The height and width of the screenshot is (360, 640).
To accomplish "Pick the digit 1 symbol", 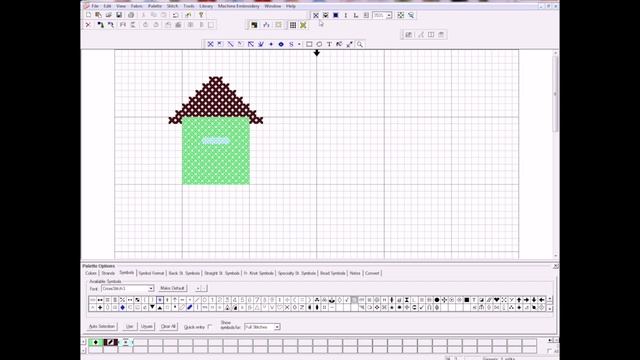I will click(212, 300).
